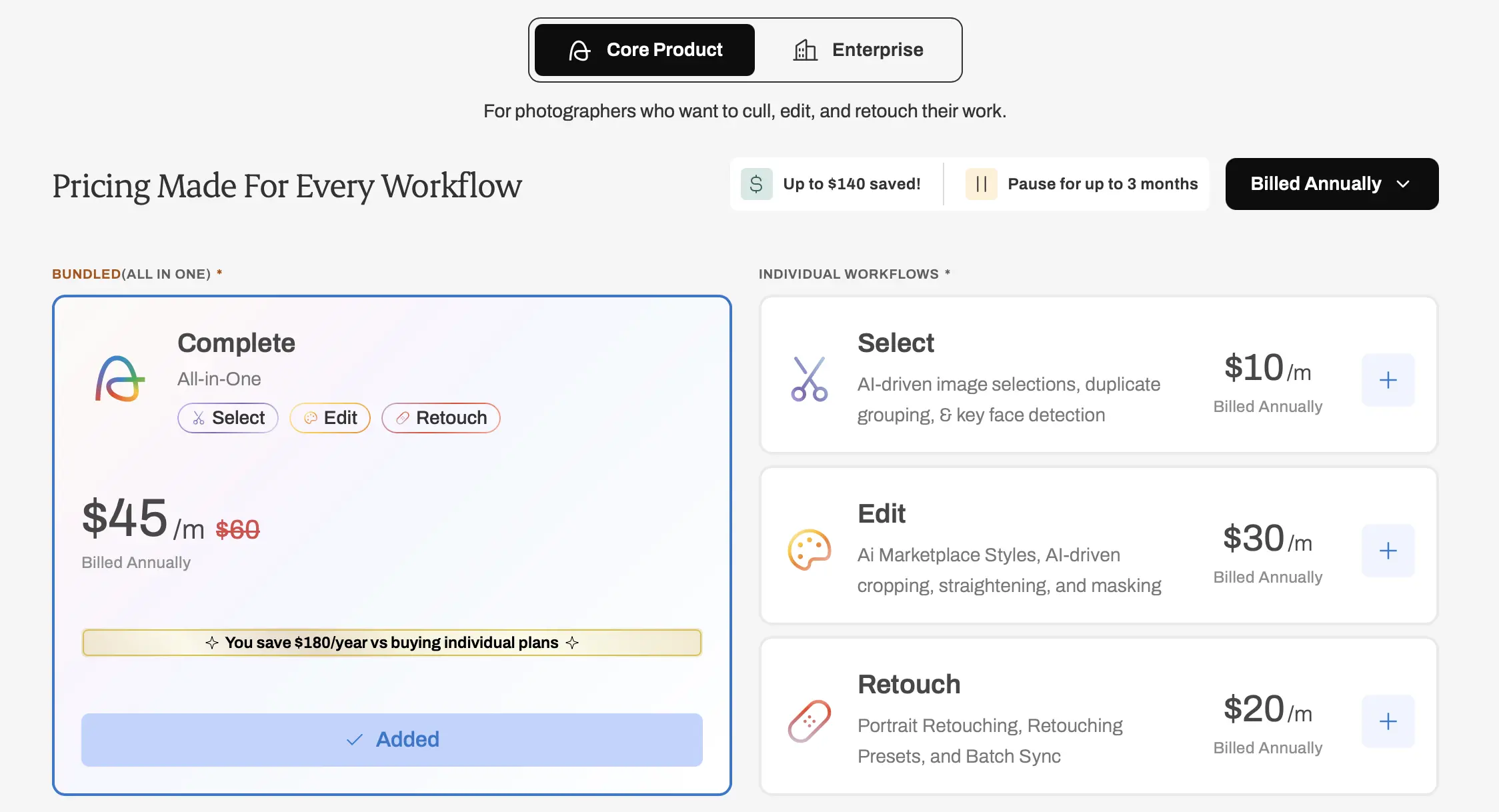This screenshot has height=812, width=1499.
Task: Click the savings banner about $180/year
Action: click(392, 643)
